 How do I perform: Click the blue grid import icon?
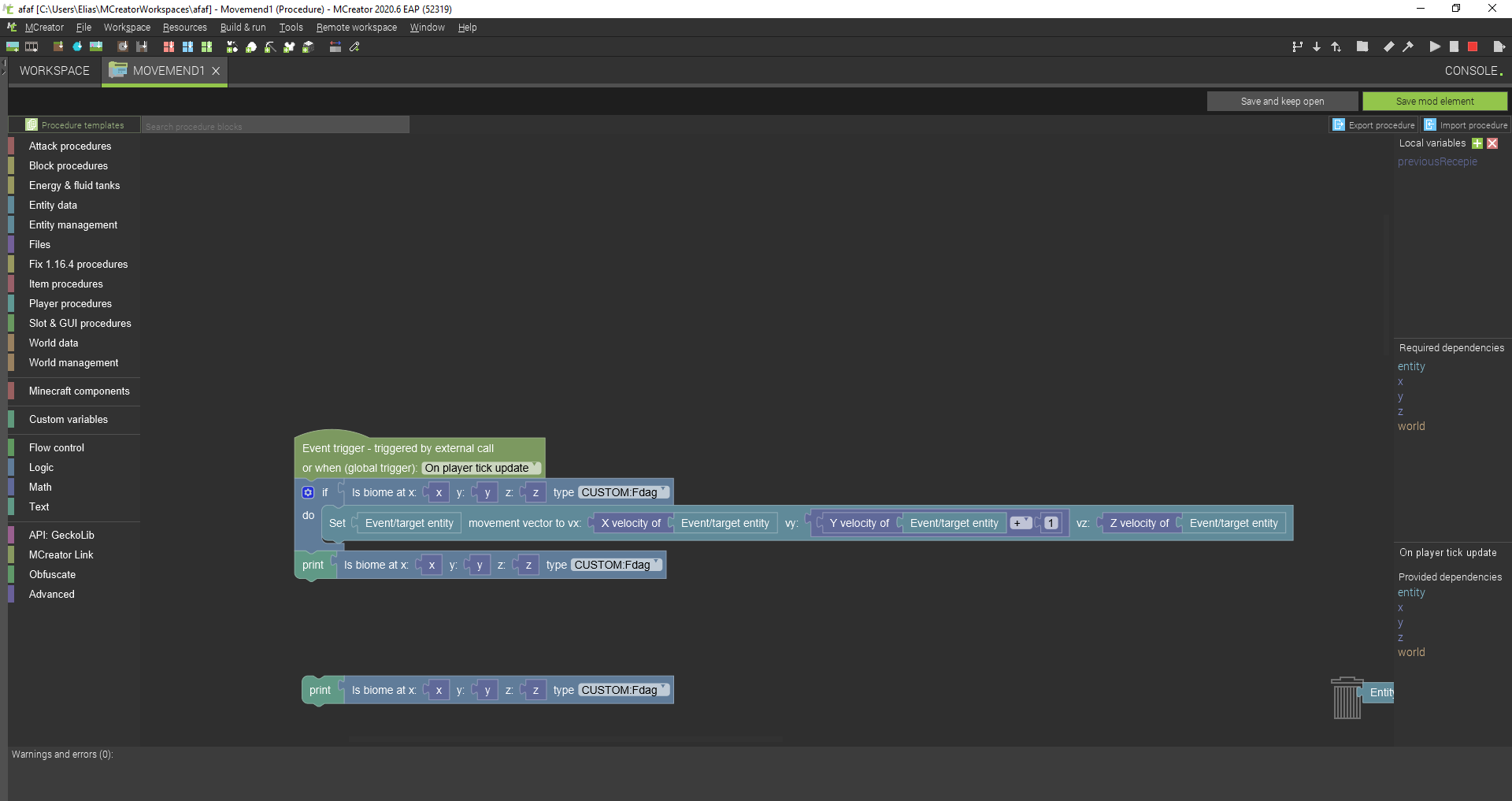tap(187, 46)
